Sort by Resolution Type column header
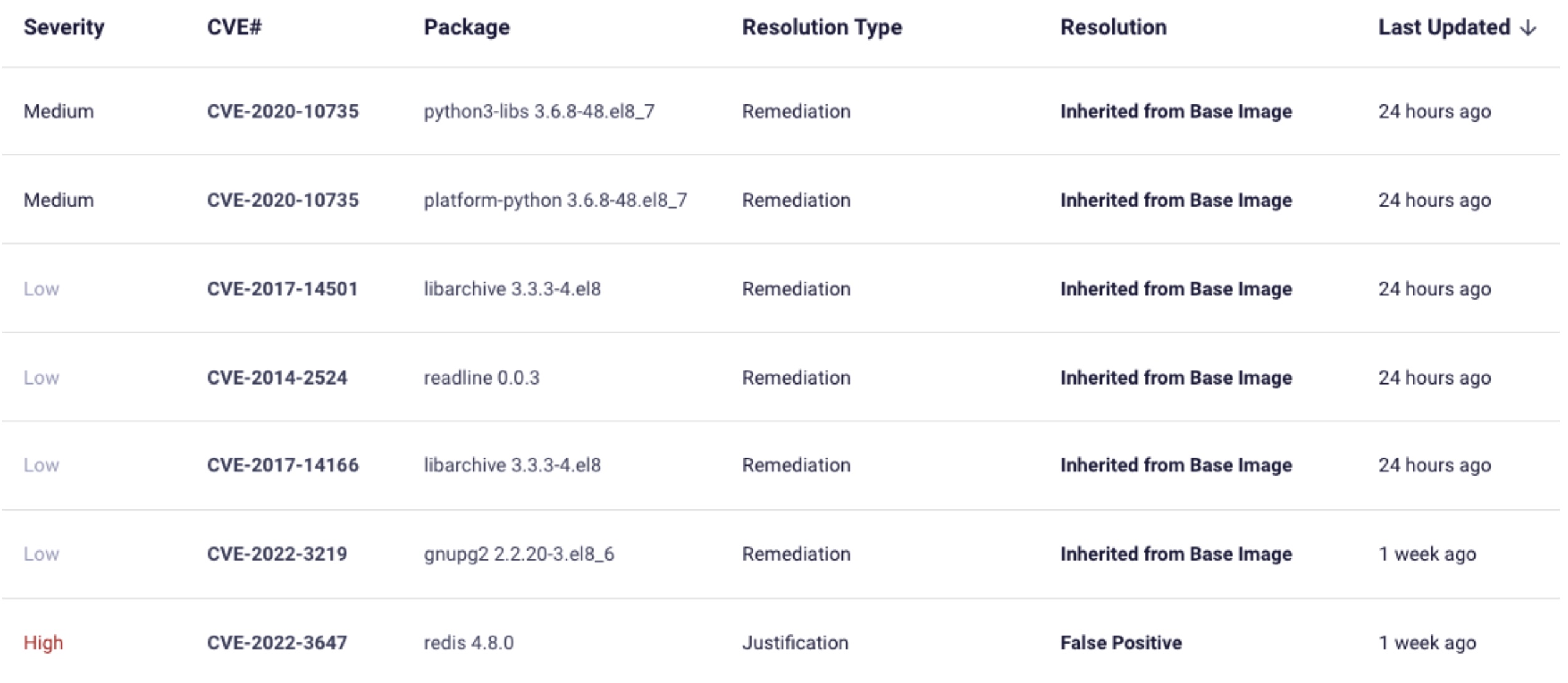The image size is (1568, 683). [822, 27]
